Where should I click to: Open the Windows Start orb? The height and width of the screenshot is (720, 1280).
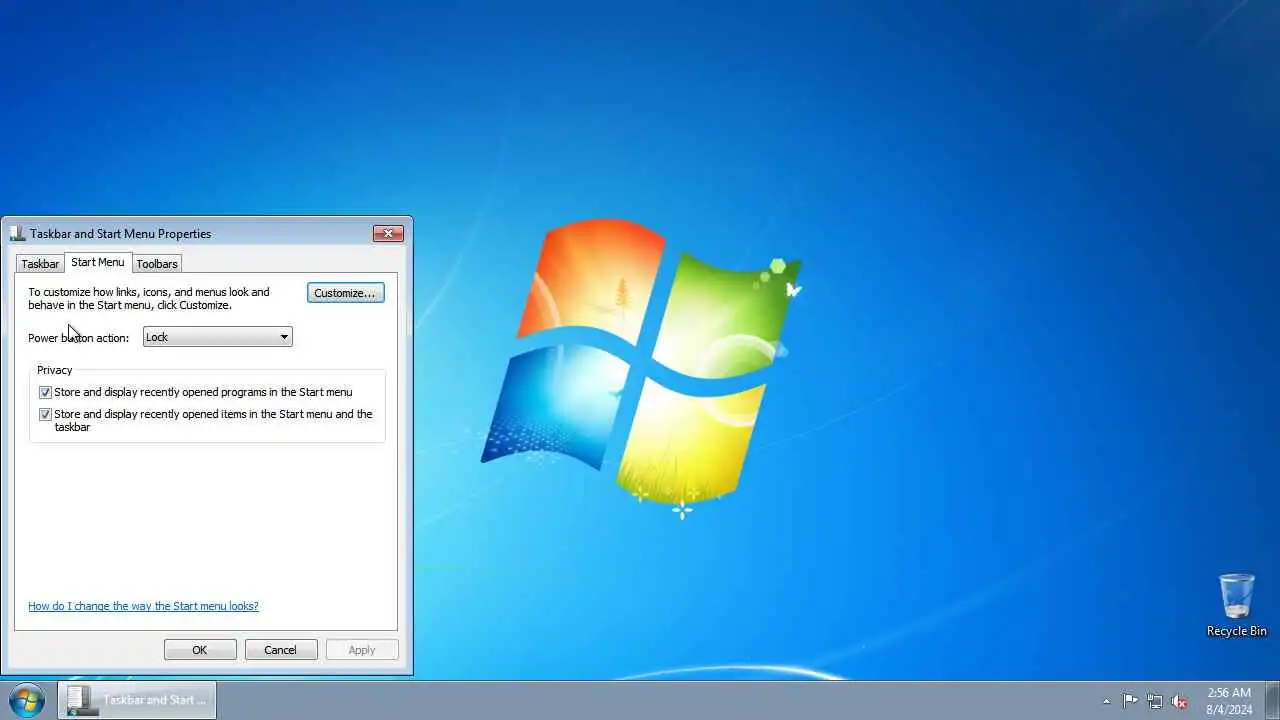(x=27, y=700)
